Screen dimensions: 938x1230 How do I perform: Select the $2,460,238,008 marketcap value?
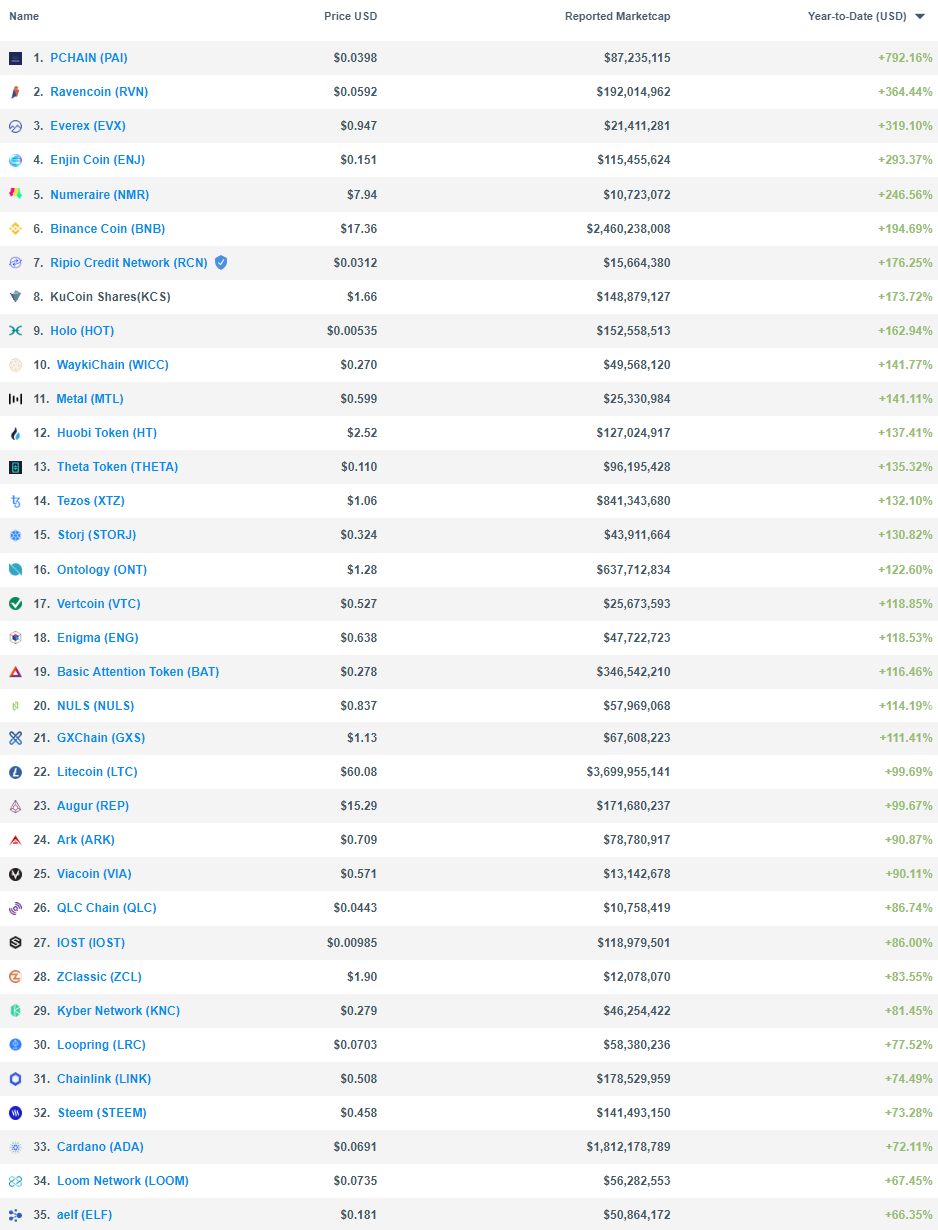pos(629,229)
